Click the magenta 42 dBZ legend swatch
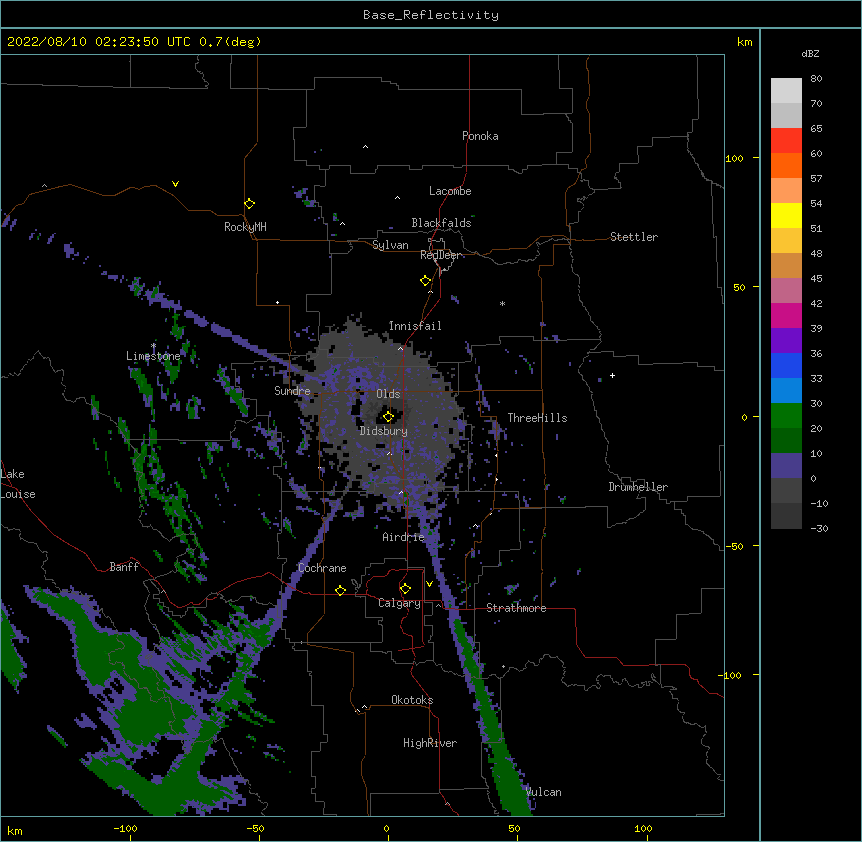 786,315
